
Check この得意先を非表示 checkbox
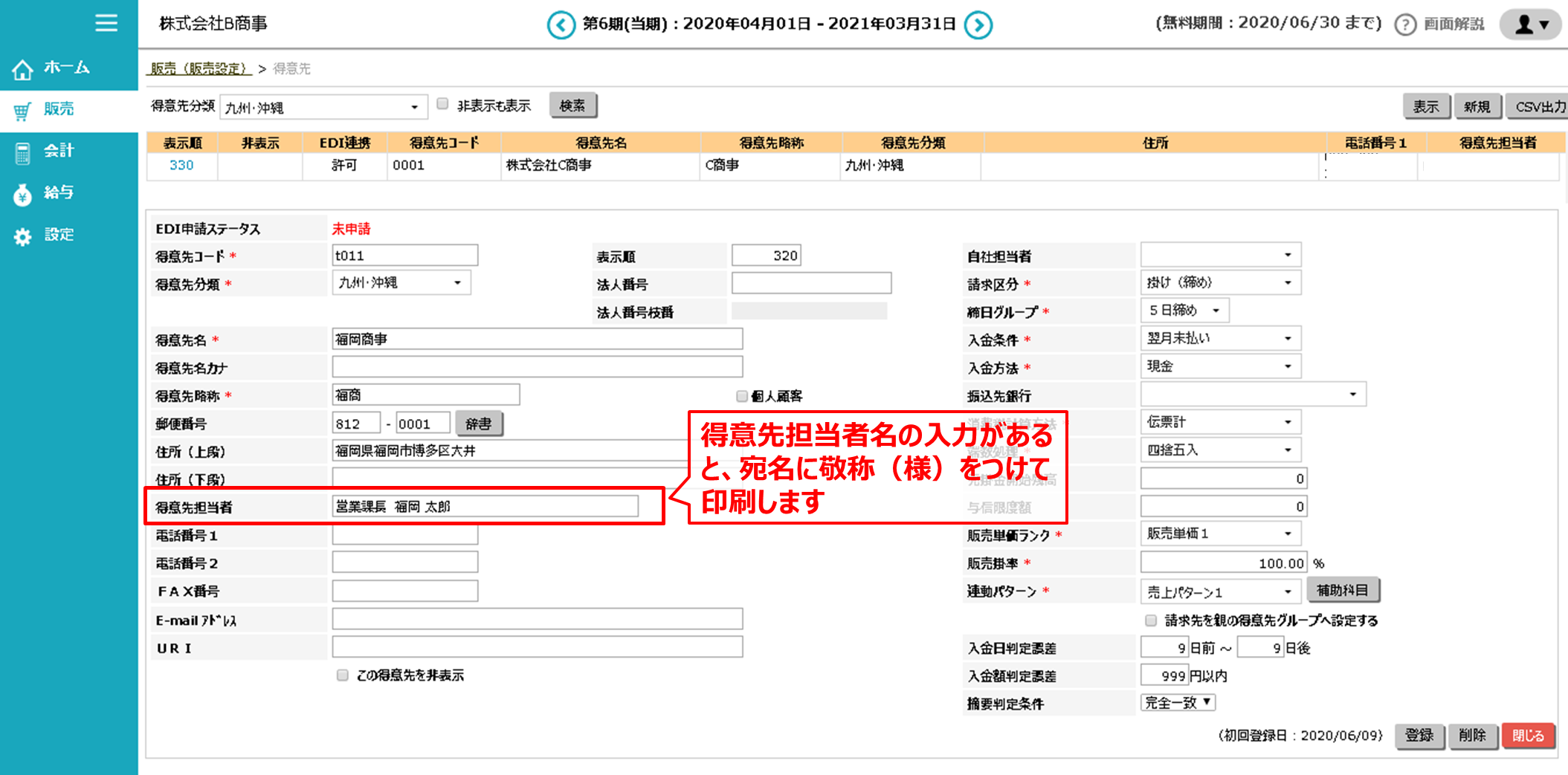tap(343, 675)
